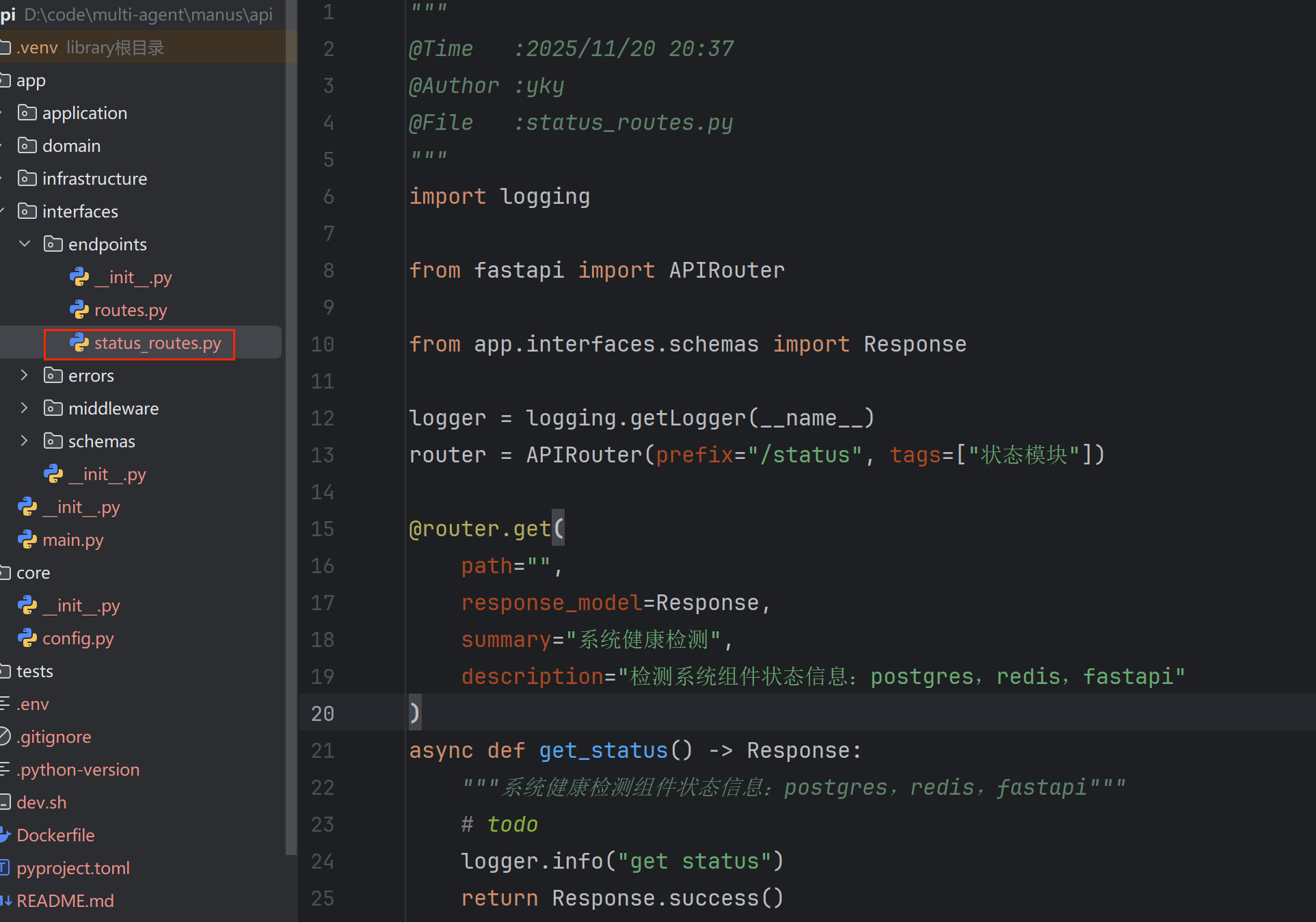
Task: Click line number 20 in the gutter
Action: tap(322, 713)
